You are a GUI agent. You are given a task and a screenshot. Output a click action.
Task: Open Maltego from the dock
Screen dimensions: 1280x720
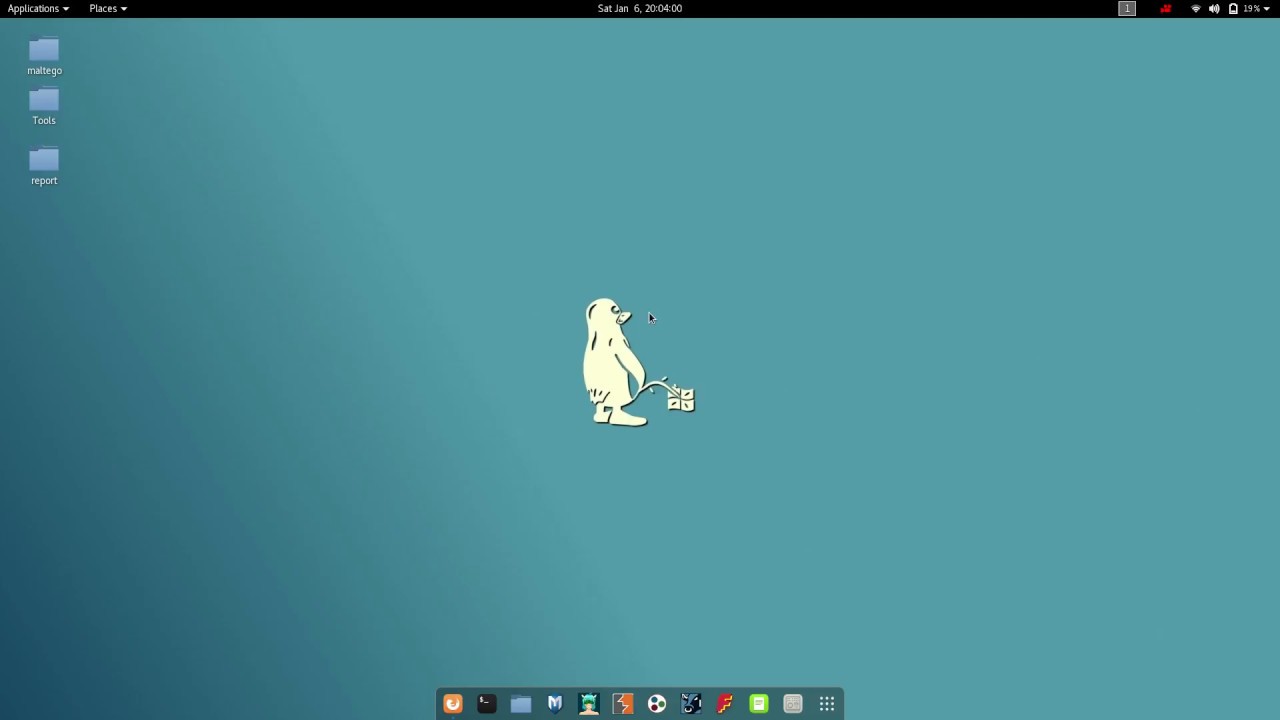pyautogui.click(x=657, y=704)
